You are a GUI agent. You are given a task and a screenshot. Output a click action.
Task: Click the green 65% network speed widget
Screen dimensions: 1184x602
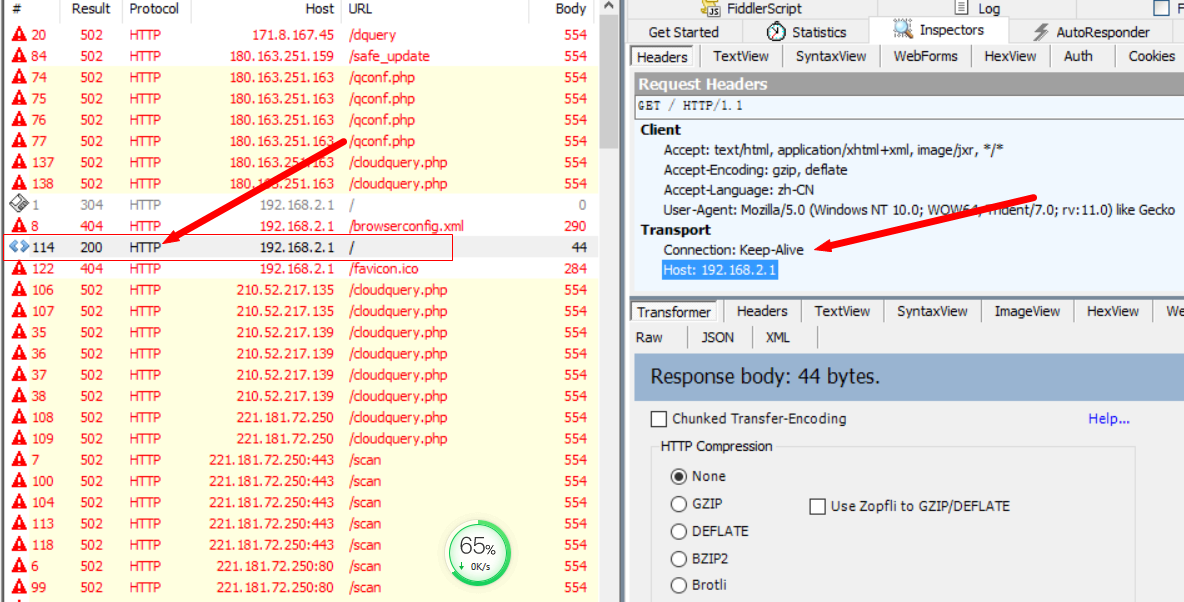478,552
